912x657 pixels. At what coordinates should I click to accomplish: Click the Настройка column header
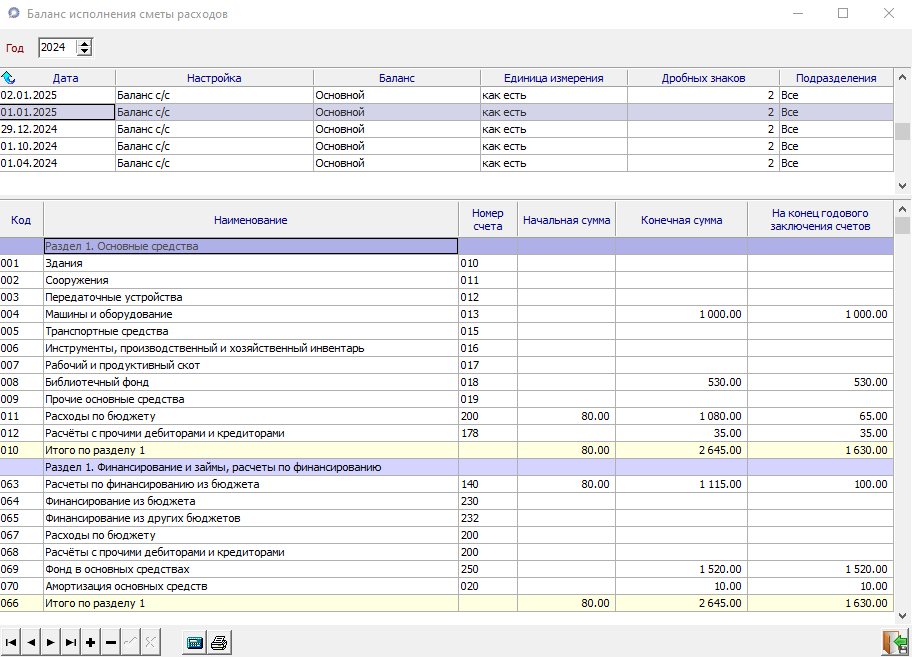click(x=214, y=78)
